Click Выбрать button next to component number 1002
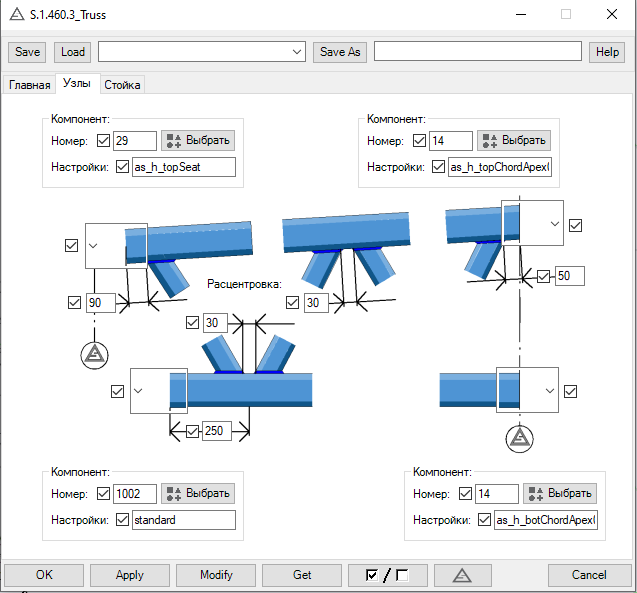This screenshot has width=637, height=593. point(198,493)
